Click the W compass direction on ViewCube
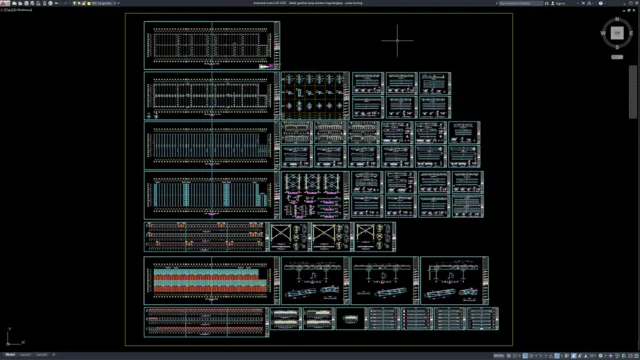 pos(603,33)
